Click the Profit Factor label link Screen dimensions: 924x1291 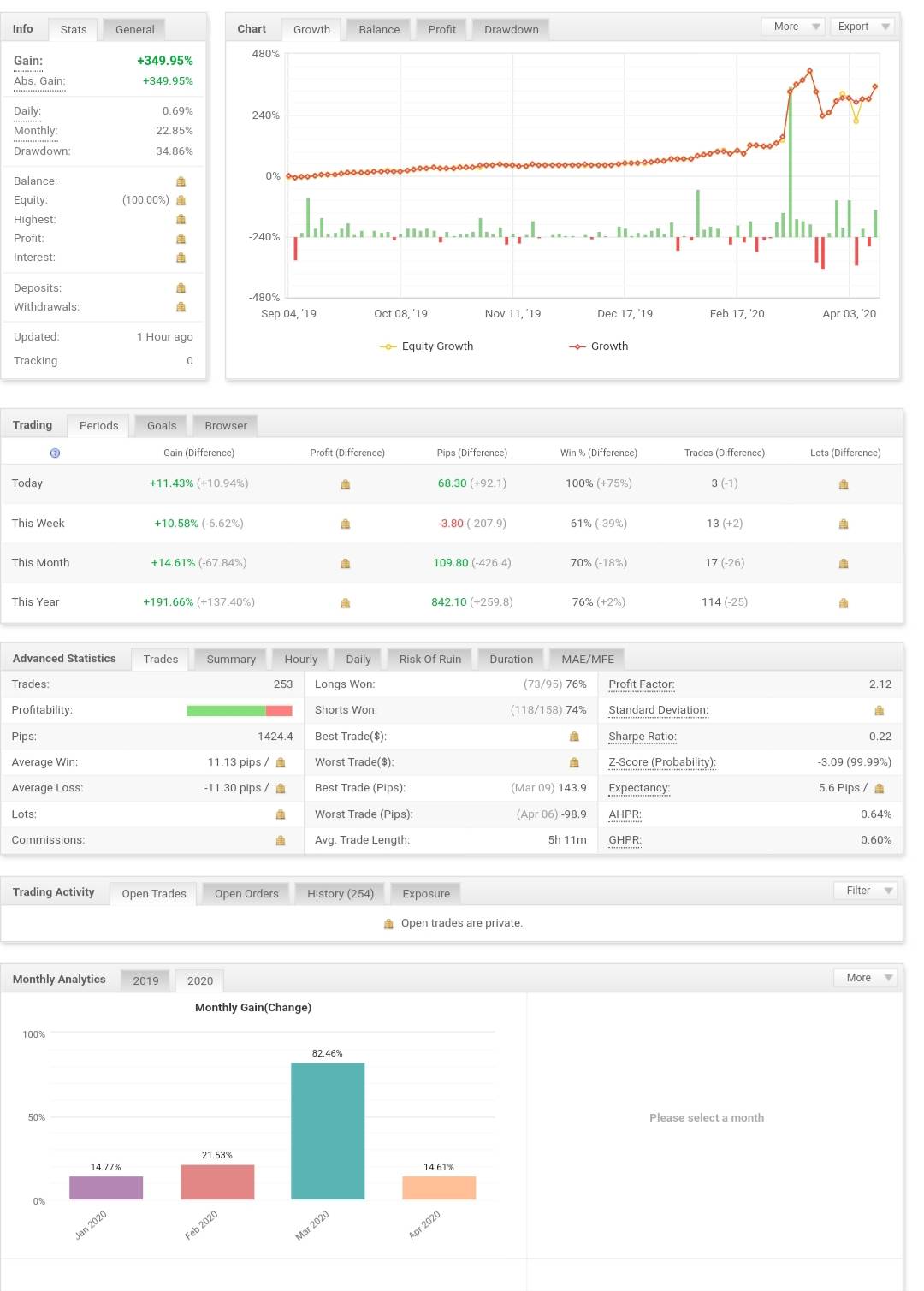point(641,684)
